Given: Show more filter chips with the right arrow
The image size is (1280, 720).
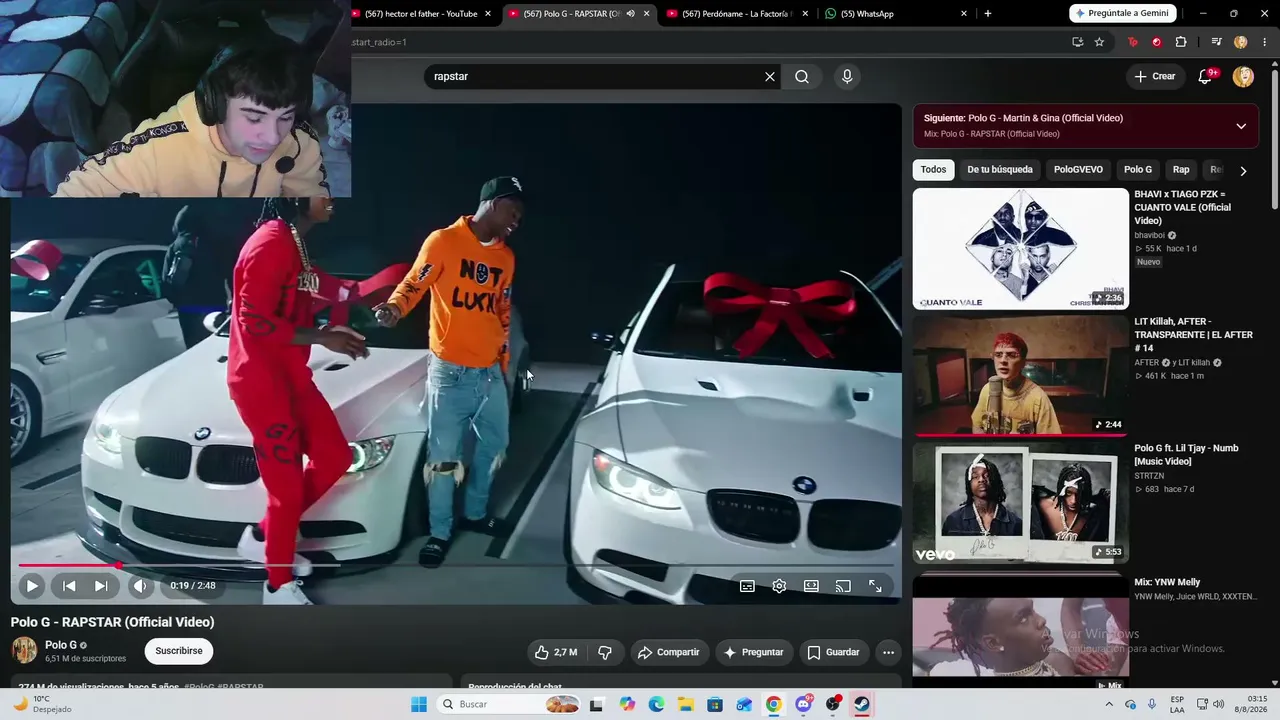Looking at the screenshot, I should [x=1243, y=171].
